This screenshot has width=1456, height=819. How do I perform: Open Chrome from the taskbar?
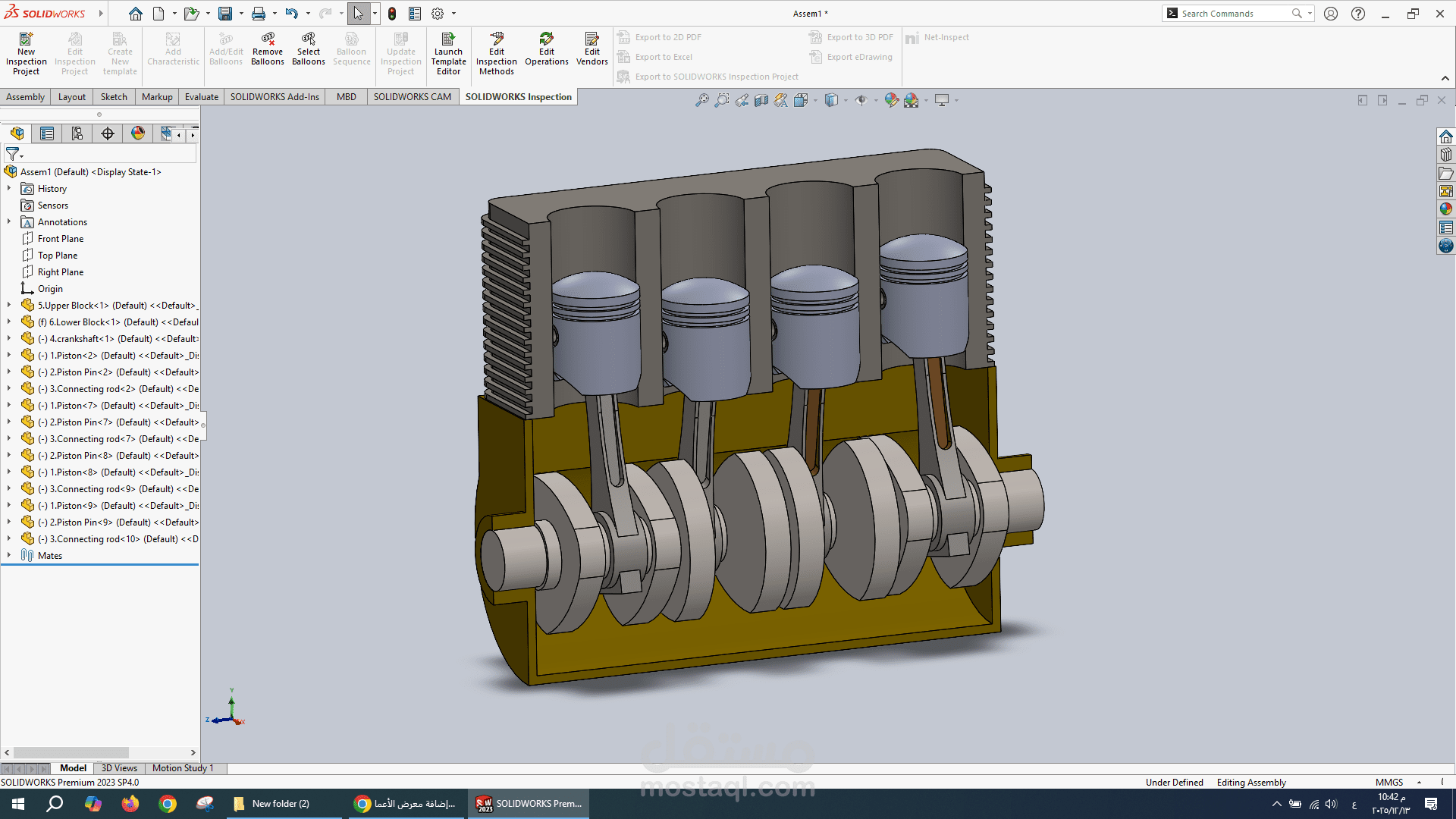point(168,804)
